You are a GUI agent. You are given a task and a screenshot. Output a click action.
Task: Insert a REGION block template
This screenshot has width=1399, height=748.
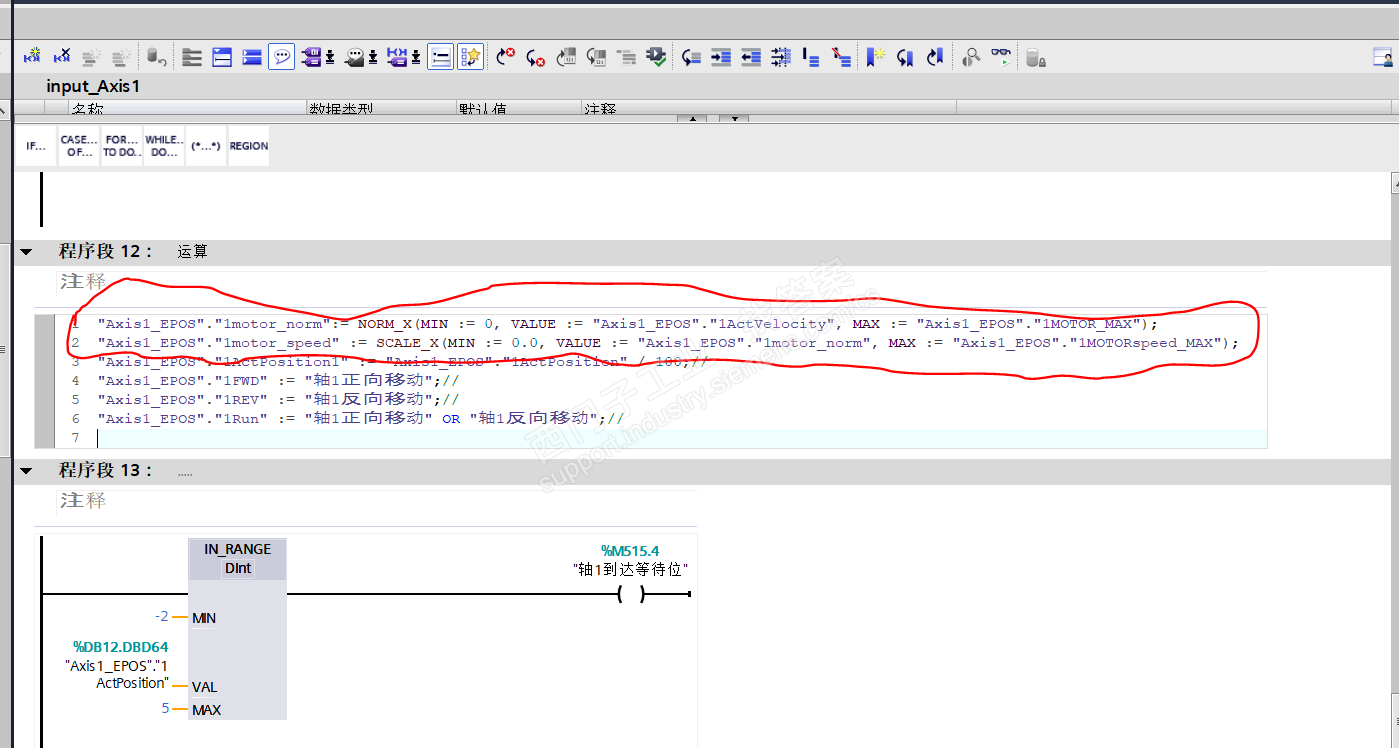tap(249, 146)
